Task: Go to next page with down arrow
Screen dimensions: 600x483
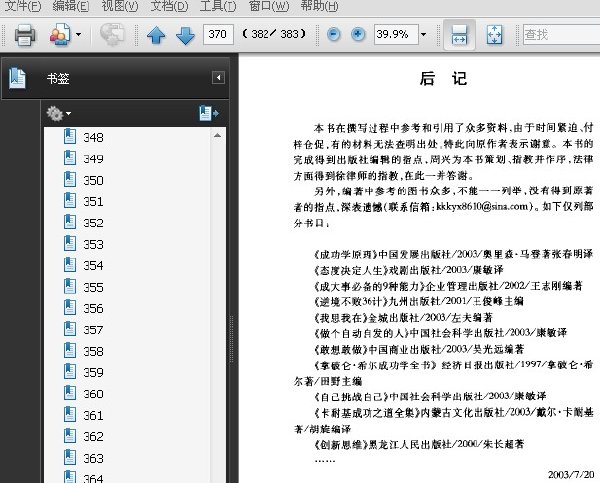Action: click(x=185, y=35)
